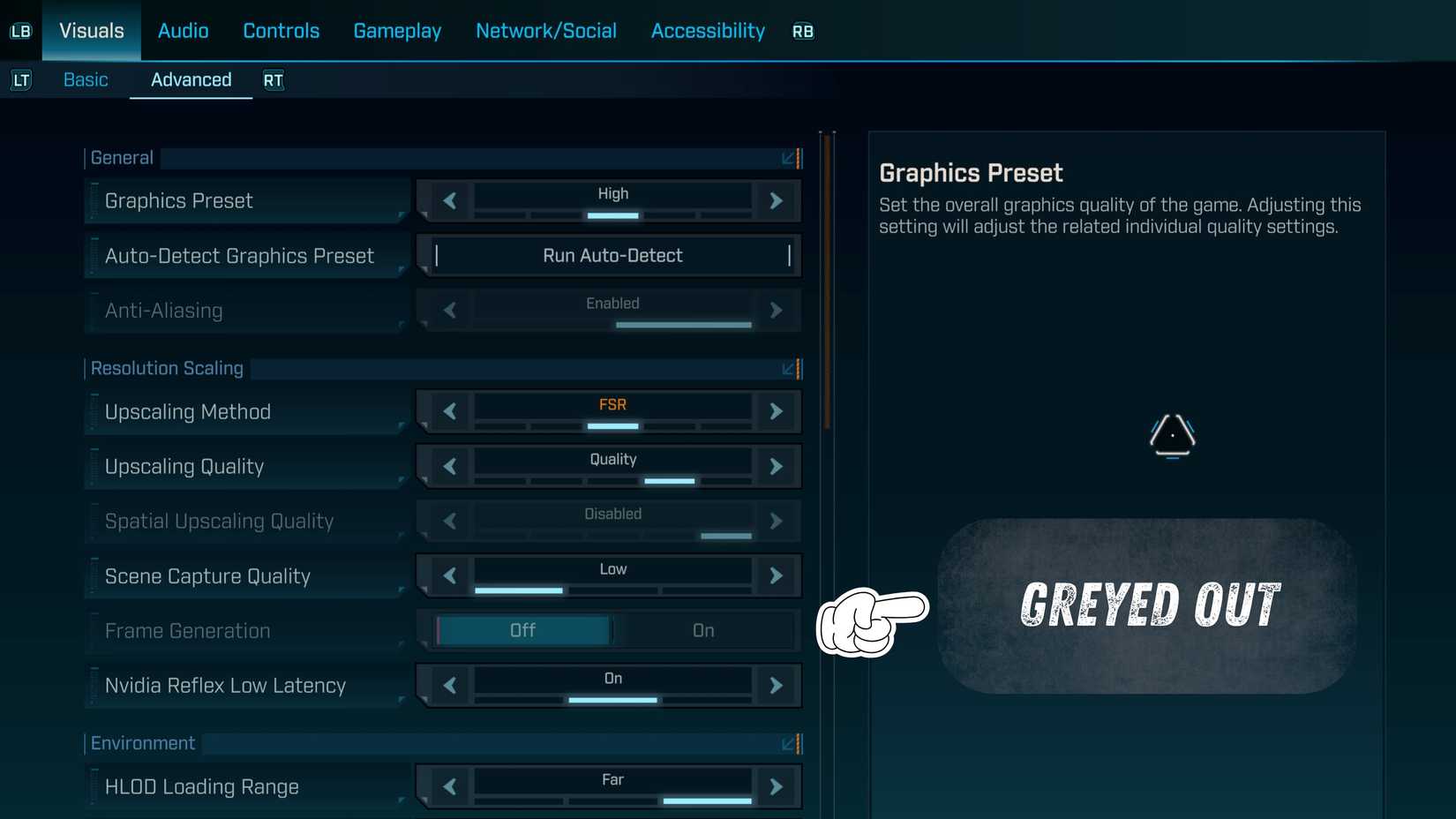Image resolution: width=1456 pixels, height=819 pixels.
Task: Open the Accessibility settings tab
Action: 708,31
